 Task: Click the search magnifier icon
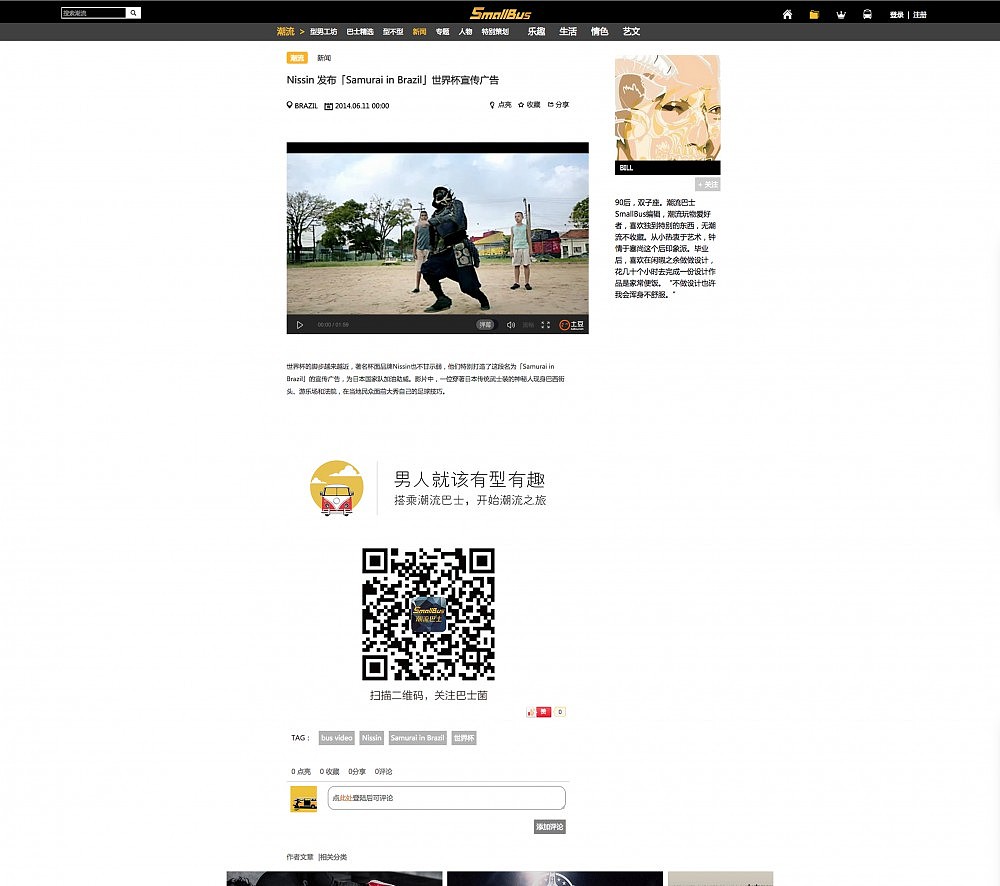[133, 12]
